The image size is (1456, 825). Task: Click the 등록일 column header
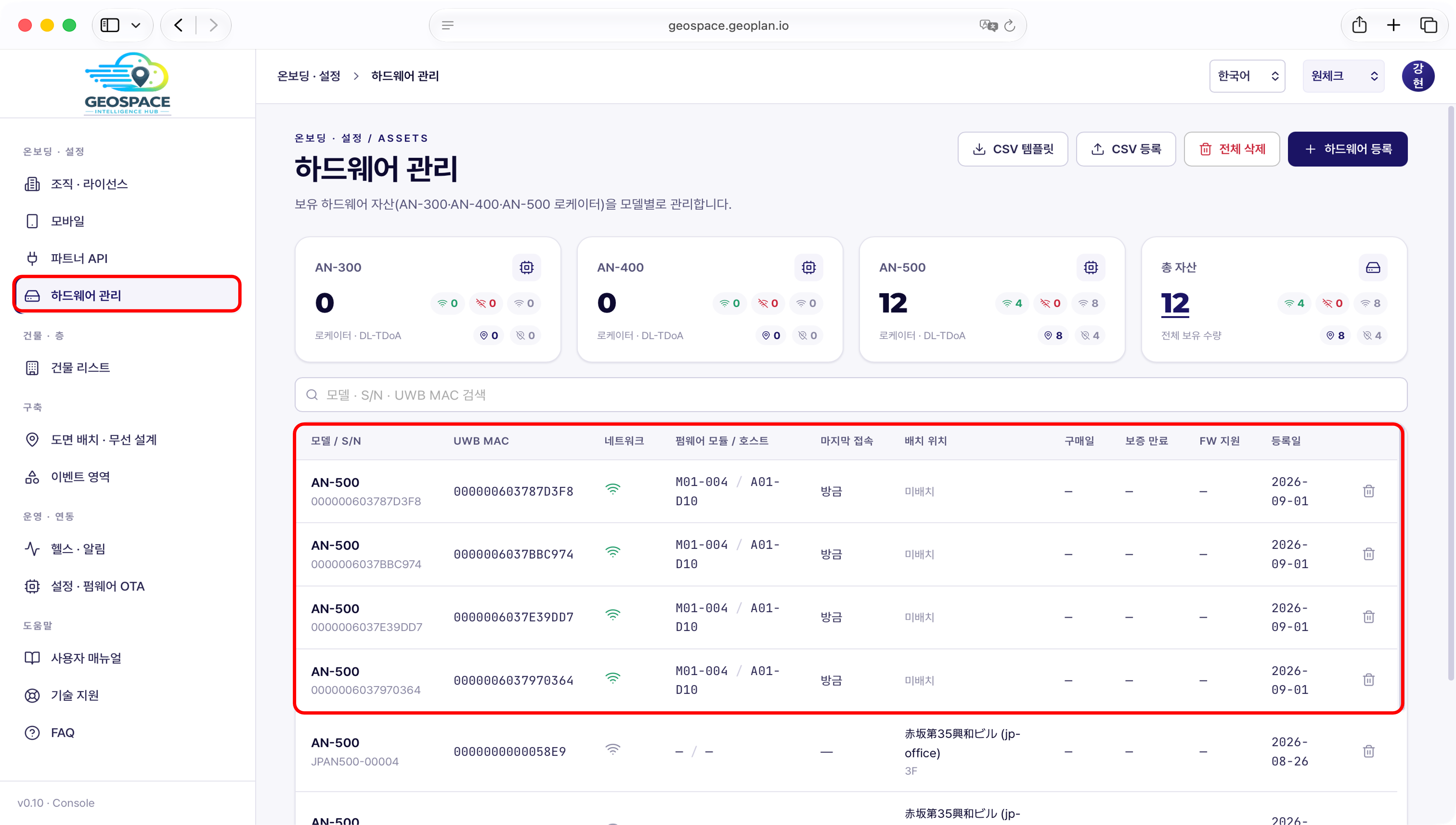point(1286,441)
